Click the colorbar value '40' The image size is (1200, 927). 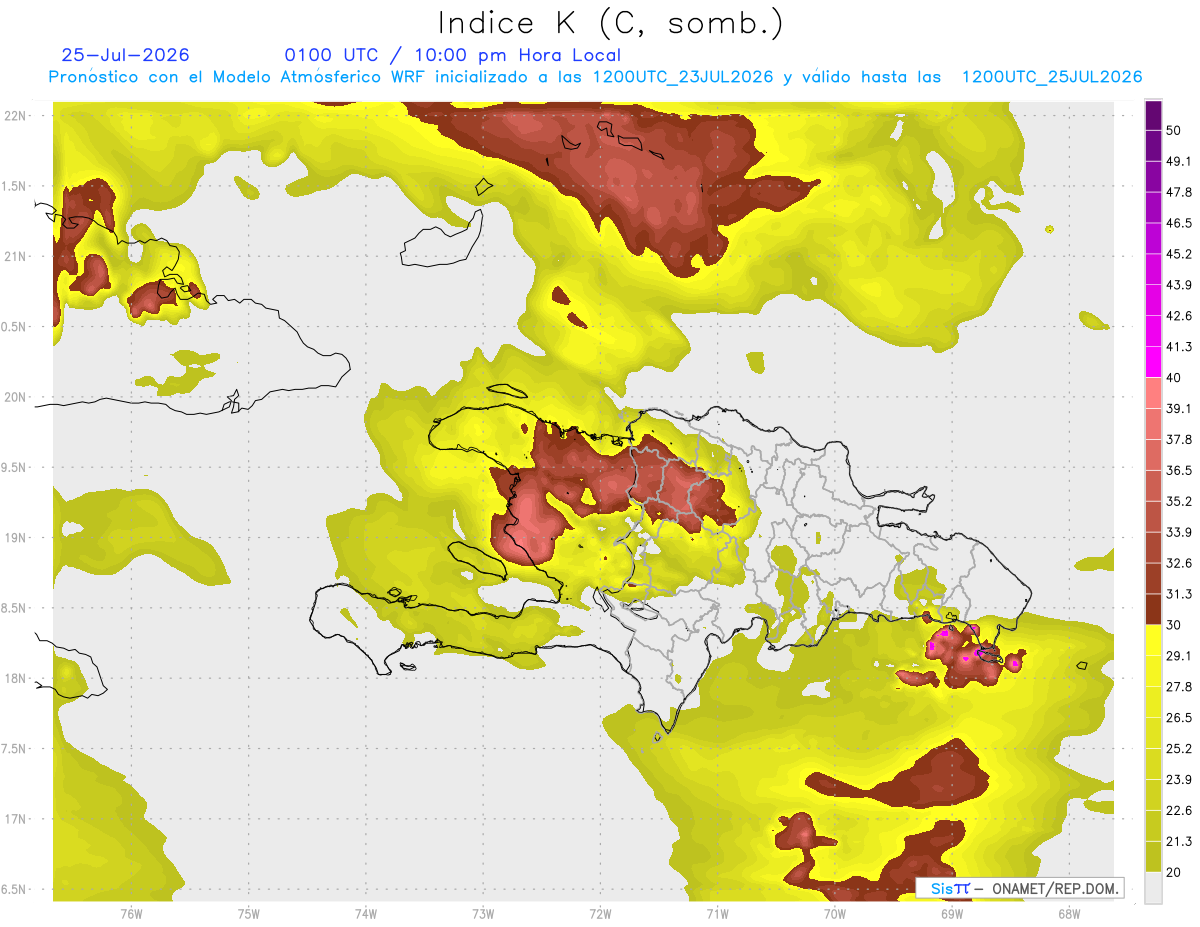1174,378
